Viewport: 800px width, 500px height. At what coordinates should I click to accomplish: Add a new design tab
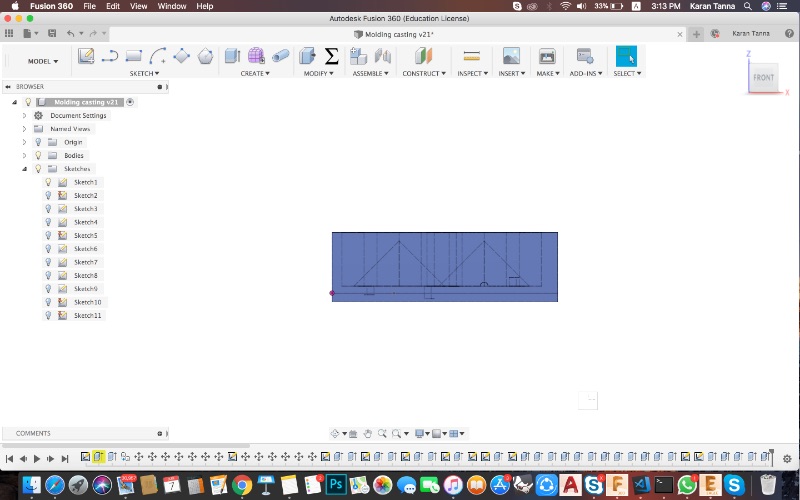coord(696,34)
